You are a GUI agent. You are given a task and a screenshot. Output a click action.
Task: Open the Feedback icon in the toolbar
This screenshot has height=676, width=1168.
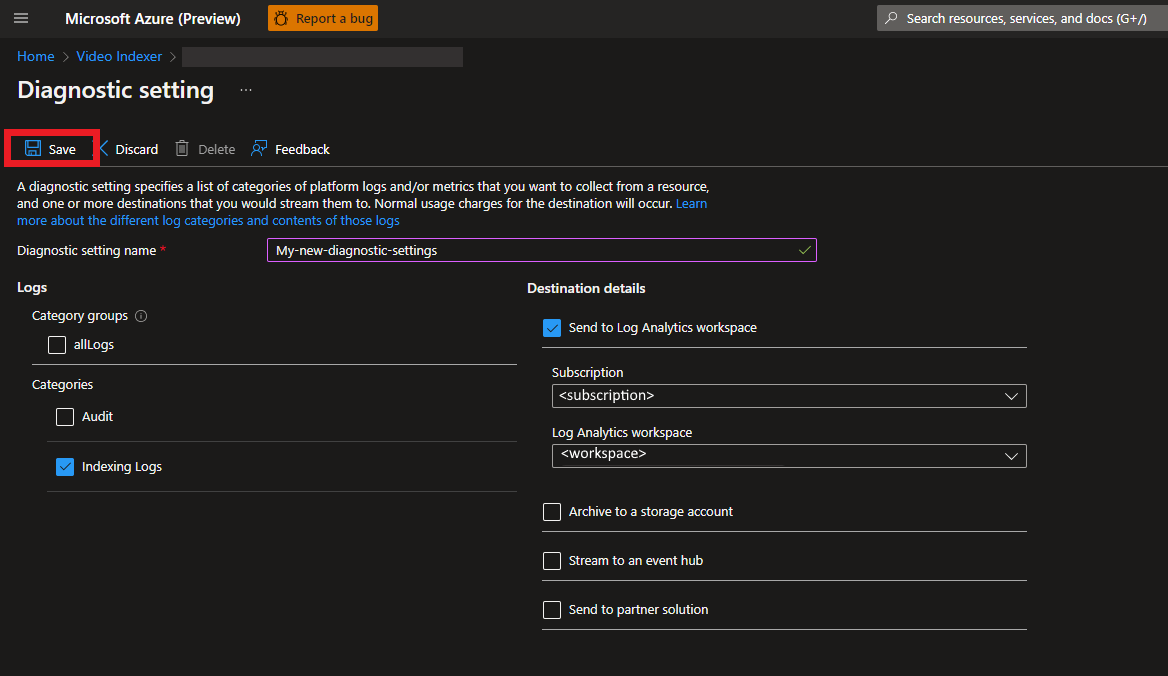tap(260, 149)
